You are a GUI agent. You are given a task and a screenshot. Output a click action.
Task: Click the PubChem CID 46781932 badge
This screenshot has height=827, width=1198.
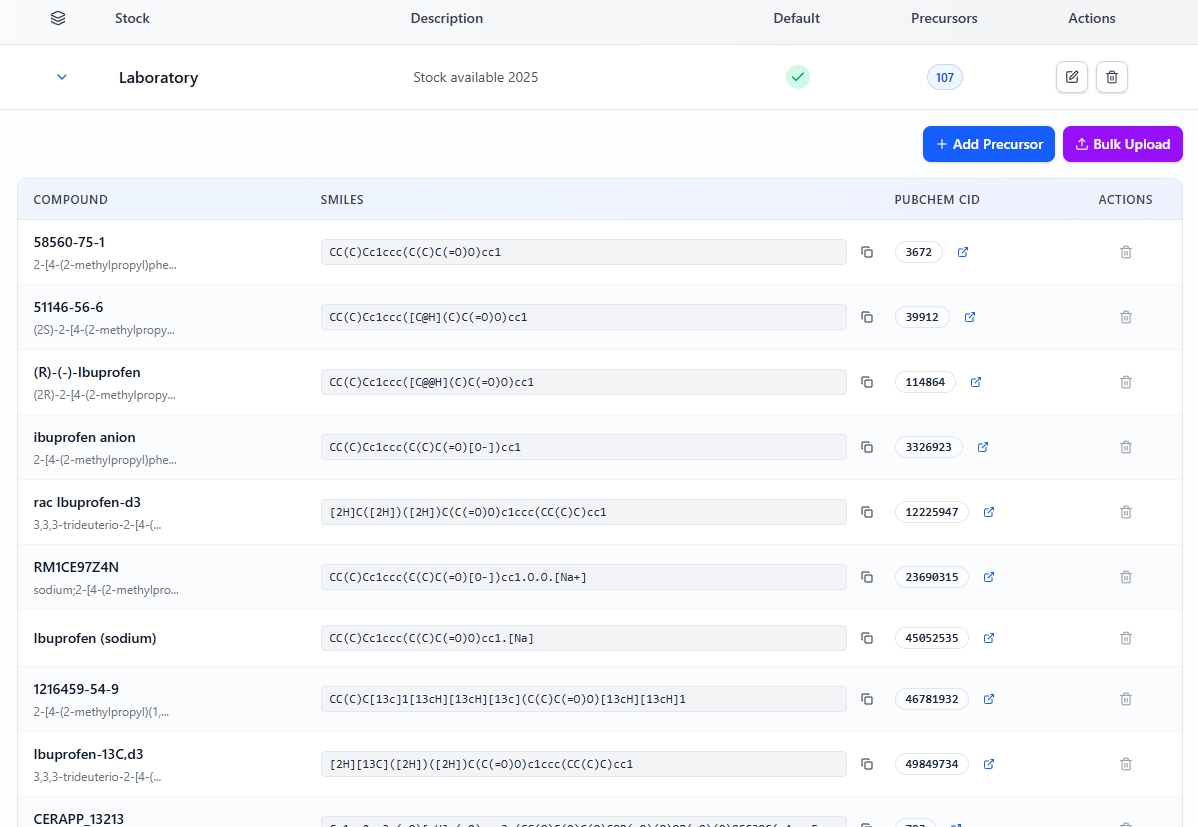coord(931,699)
